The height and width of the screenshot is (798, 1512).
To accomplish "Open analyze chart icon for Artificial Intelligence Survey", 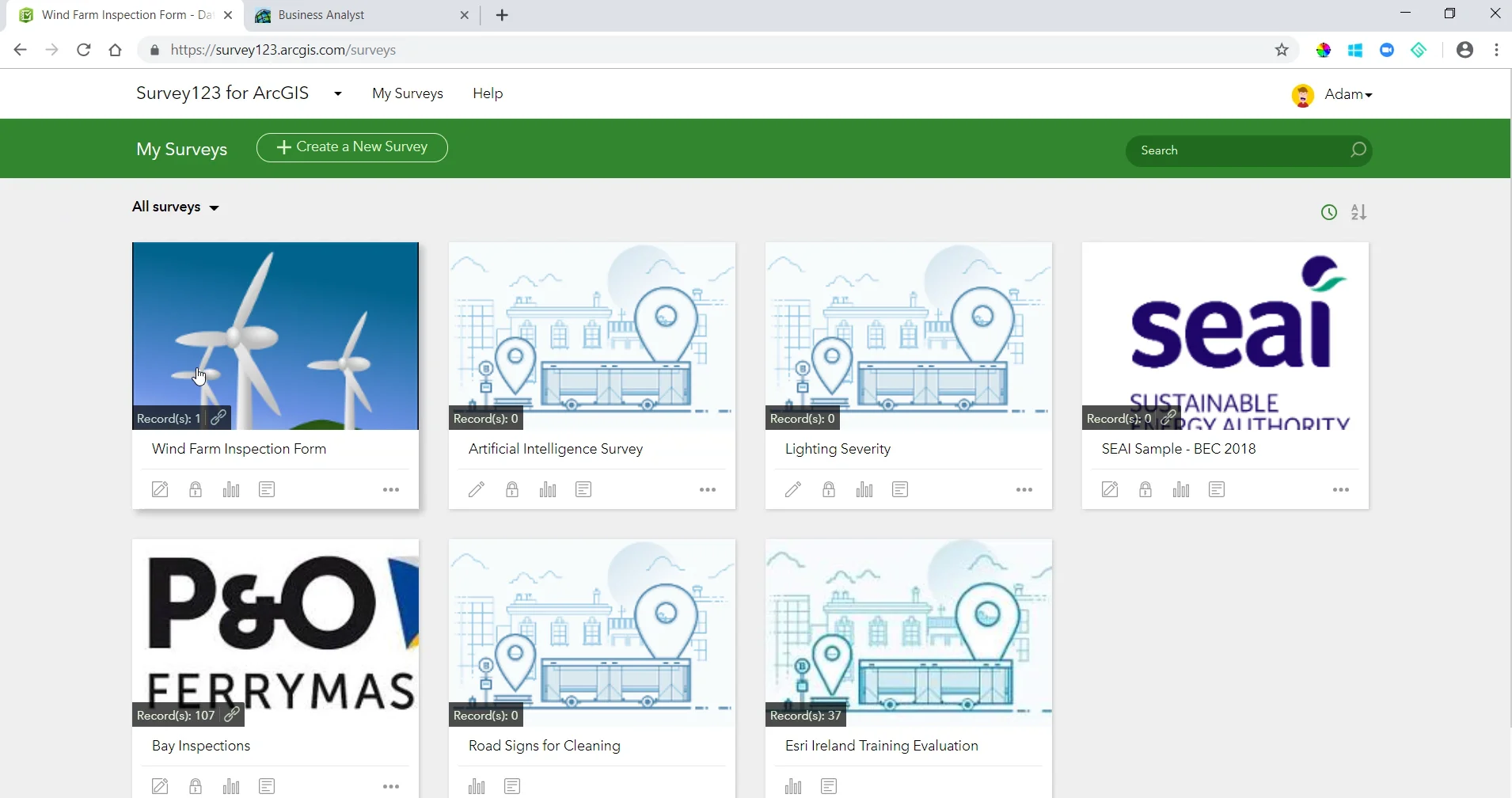I will pyautogui.click(x=548, y=489).
